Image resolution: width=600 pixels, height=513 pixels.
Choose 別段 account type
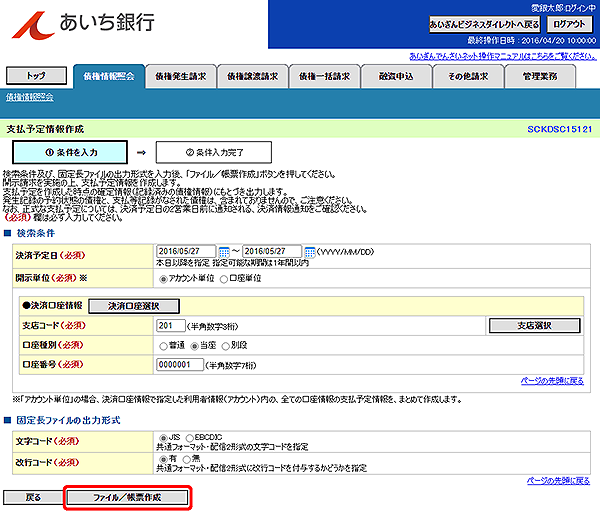click(x=226, y=346)
